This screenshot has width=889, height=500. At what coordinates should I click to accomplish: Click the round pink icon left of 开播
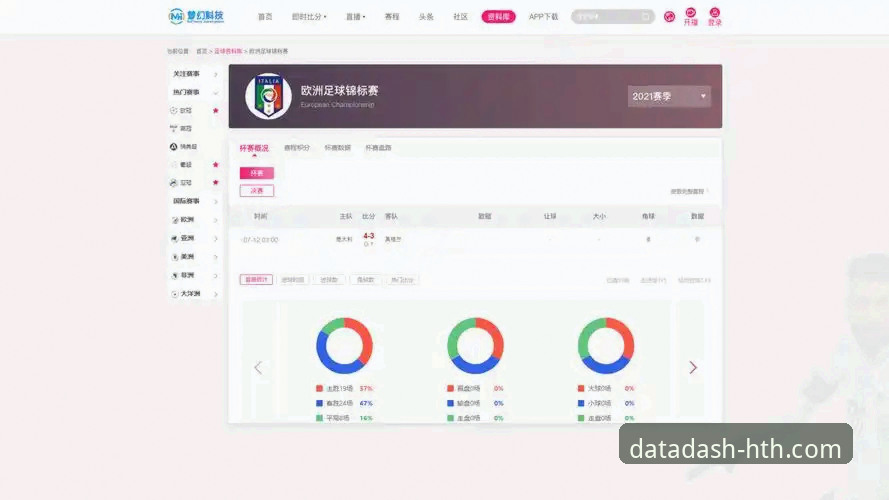(670, 17)
